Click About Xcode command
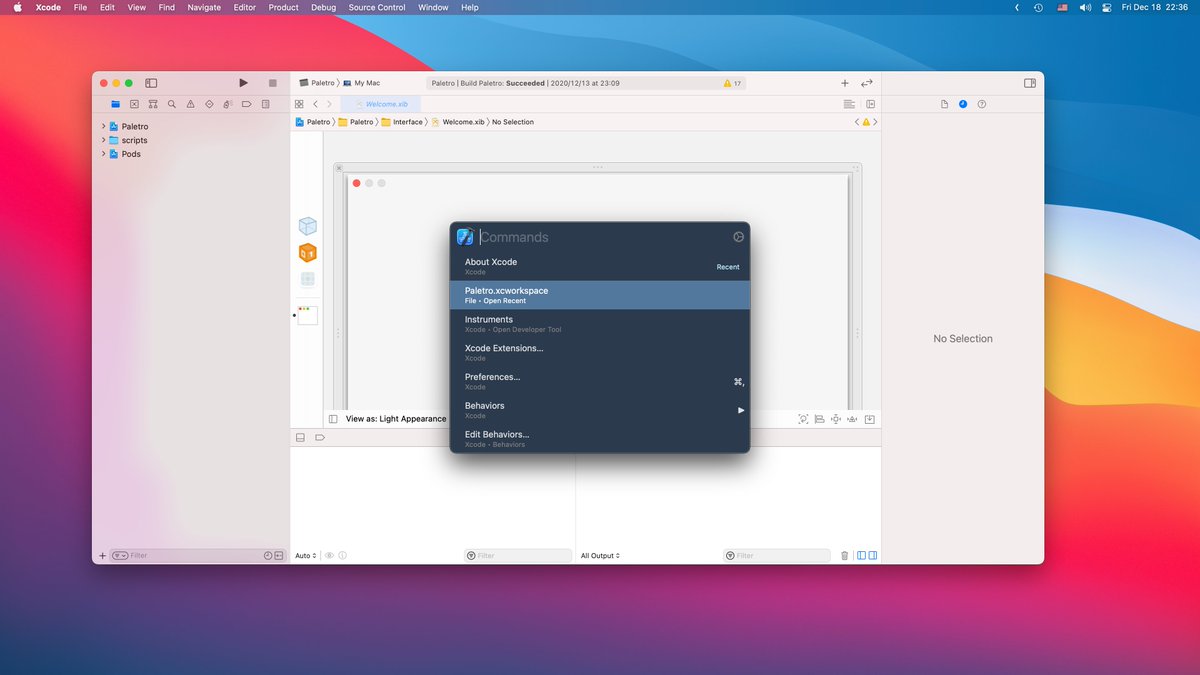 600,266
